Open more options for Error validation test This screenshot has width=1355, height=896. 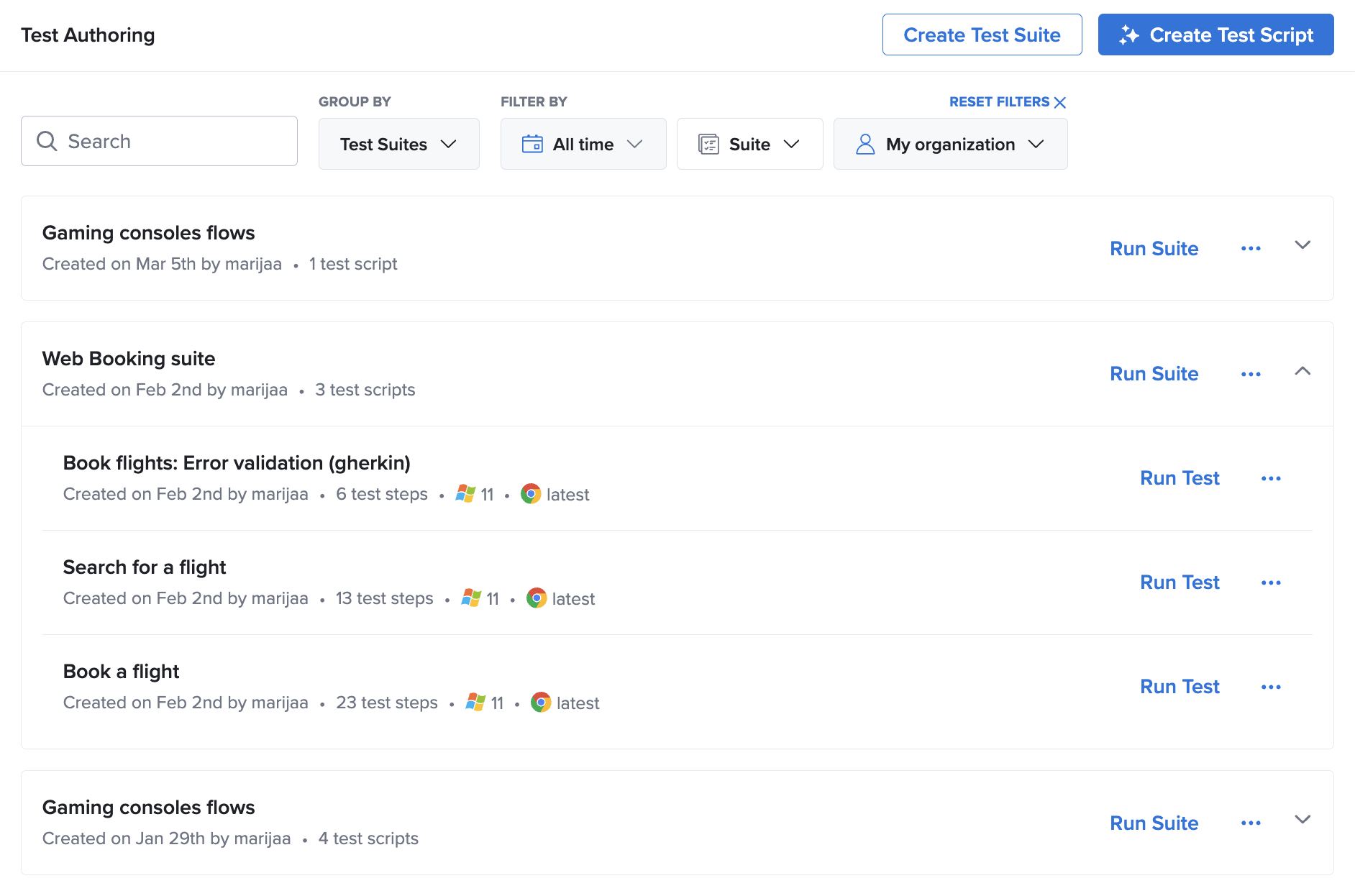point(1271,478)
